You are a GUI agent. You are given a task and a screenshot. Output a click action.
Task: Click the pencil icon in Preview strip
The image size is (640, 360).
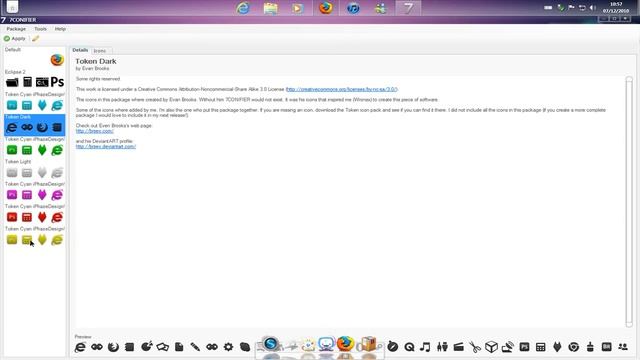click(195, 347)
